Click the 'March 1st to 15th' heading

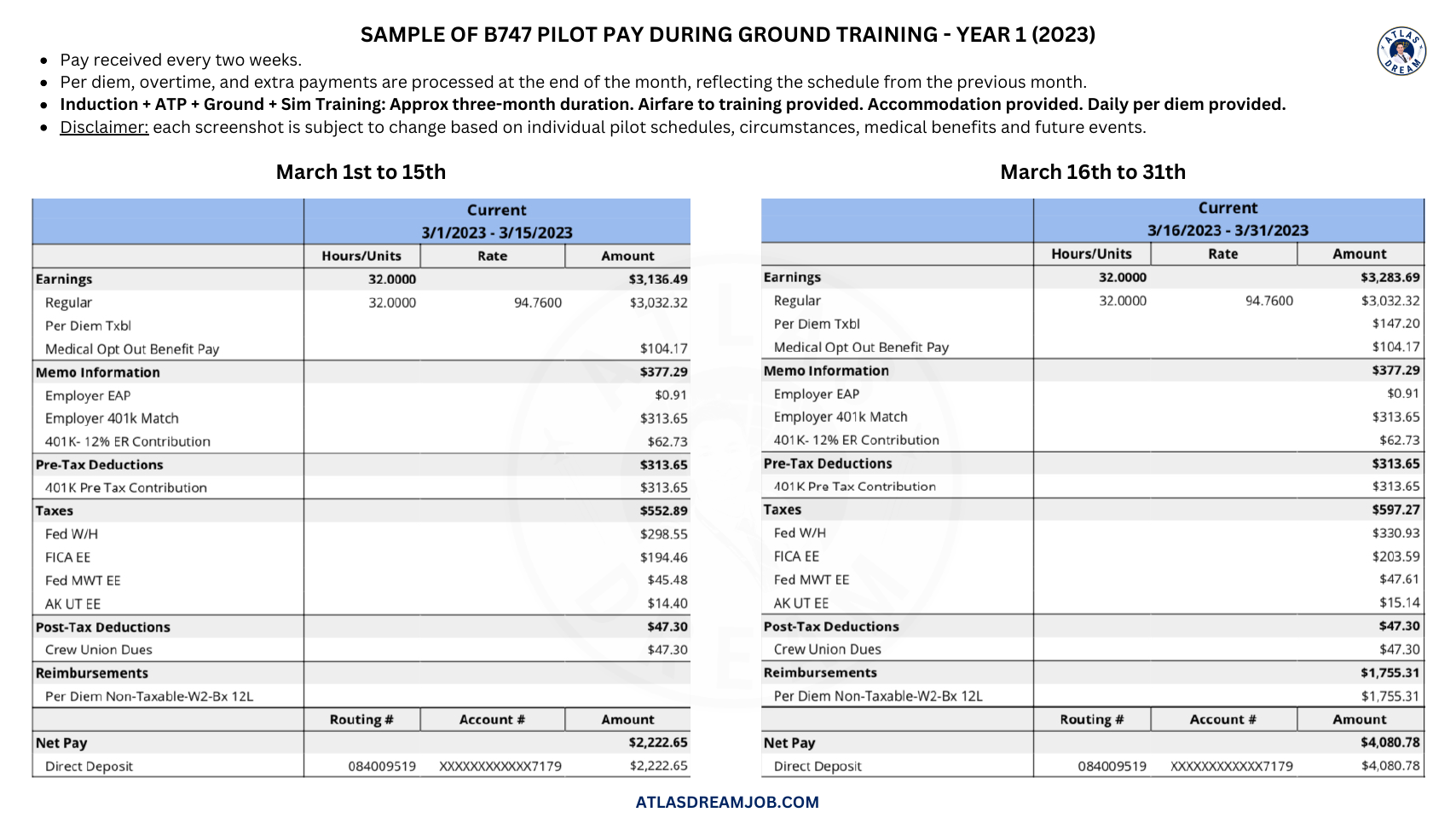click(361, 172)
